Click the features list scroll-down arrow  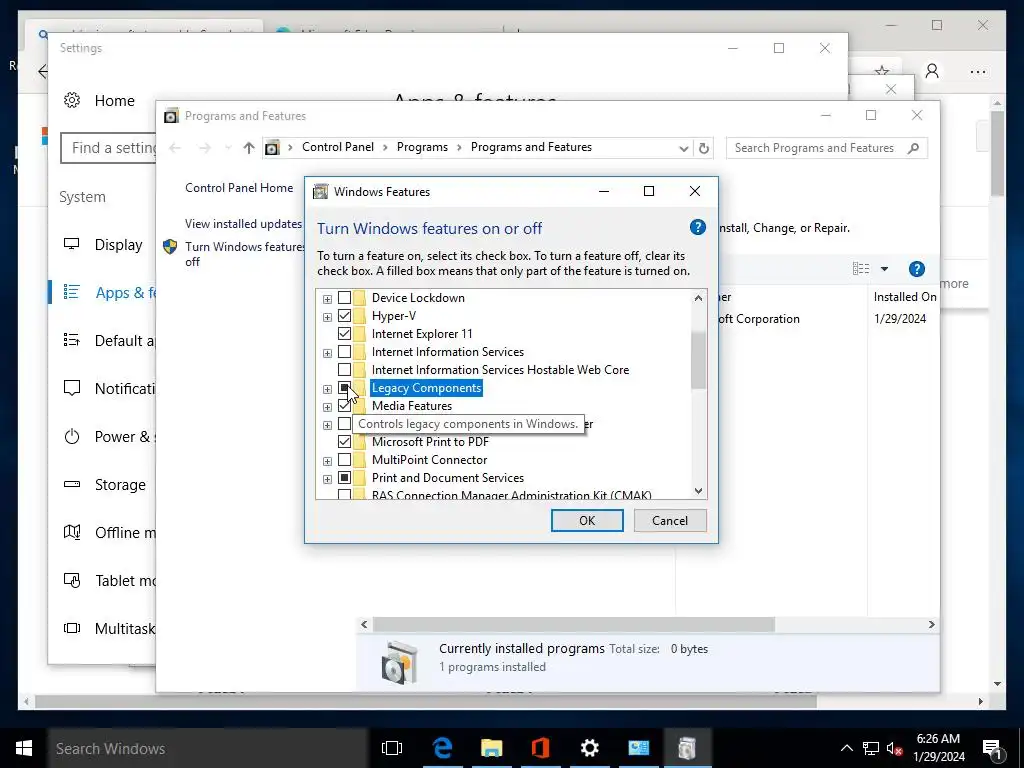coord(698,491)
